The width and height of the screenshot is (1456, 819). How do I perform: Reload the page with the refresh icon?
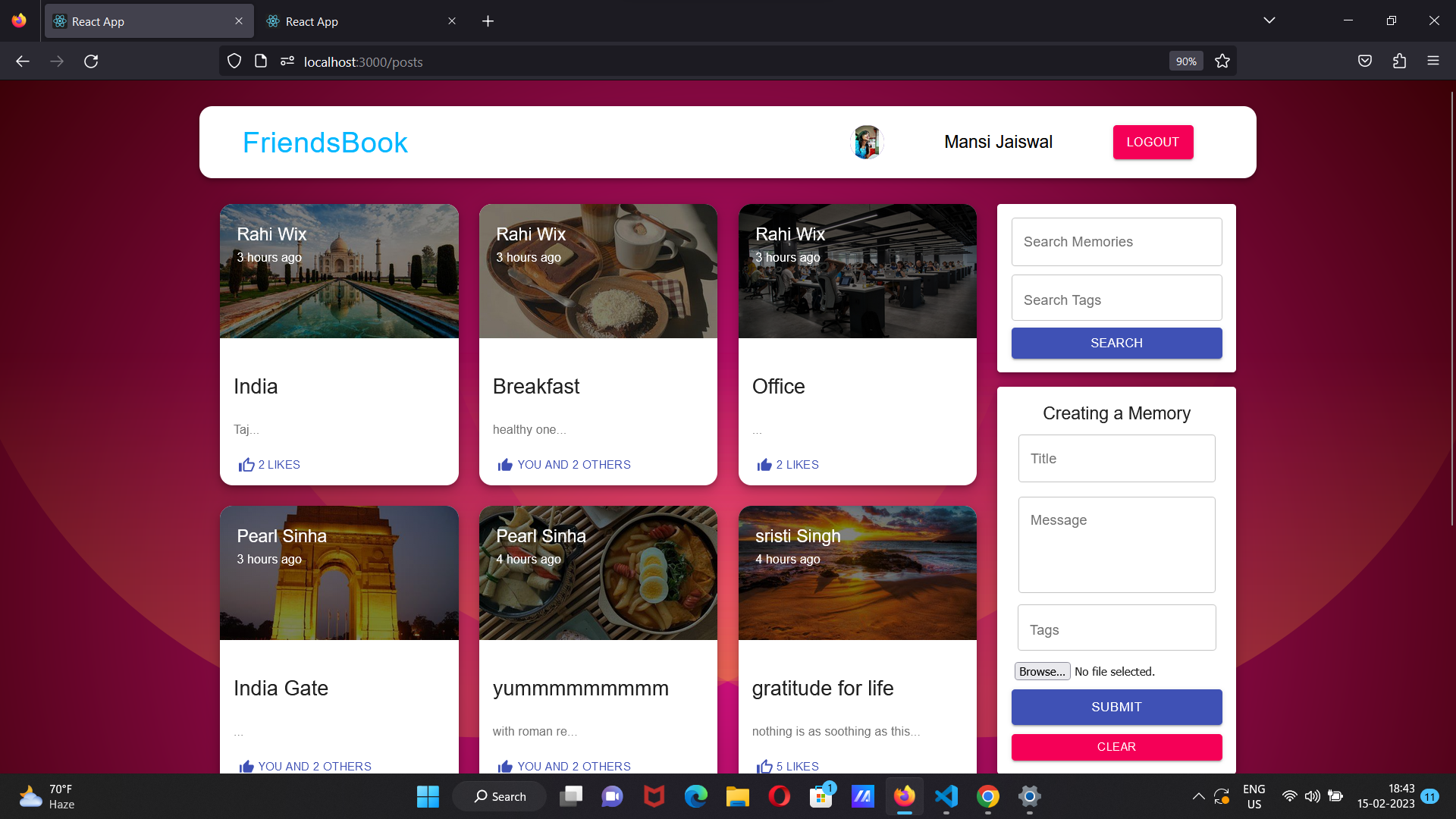[91, 61]
